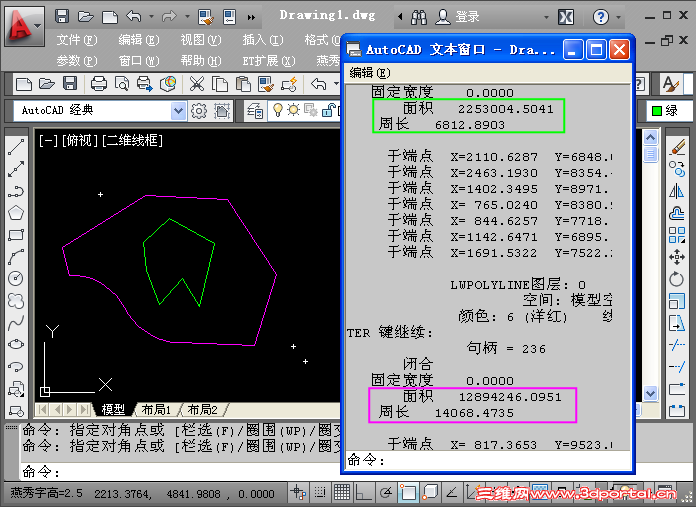Select the Construction Line tool
Image resolution: width=696 pixels, height=507 pixels.
click(16, 169)
